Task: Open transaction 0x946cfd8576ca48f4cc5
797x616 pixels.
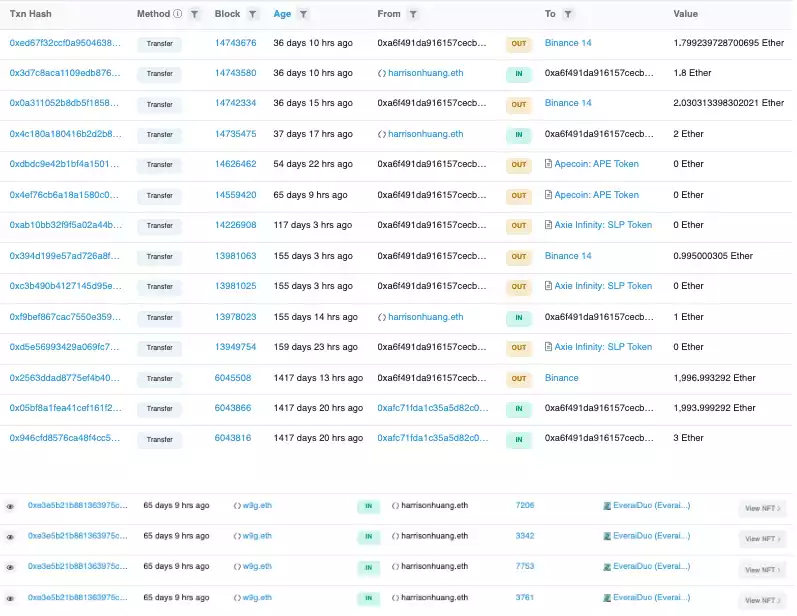Action: point(65,438)
